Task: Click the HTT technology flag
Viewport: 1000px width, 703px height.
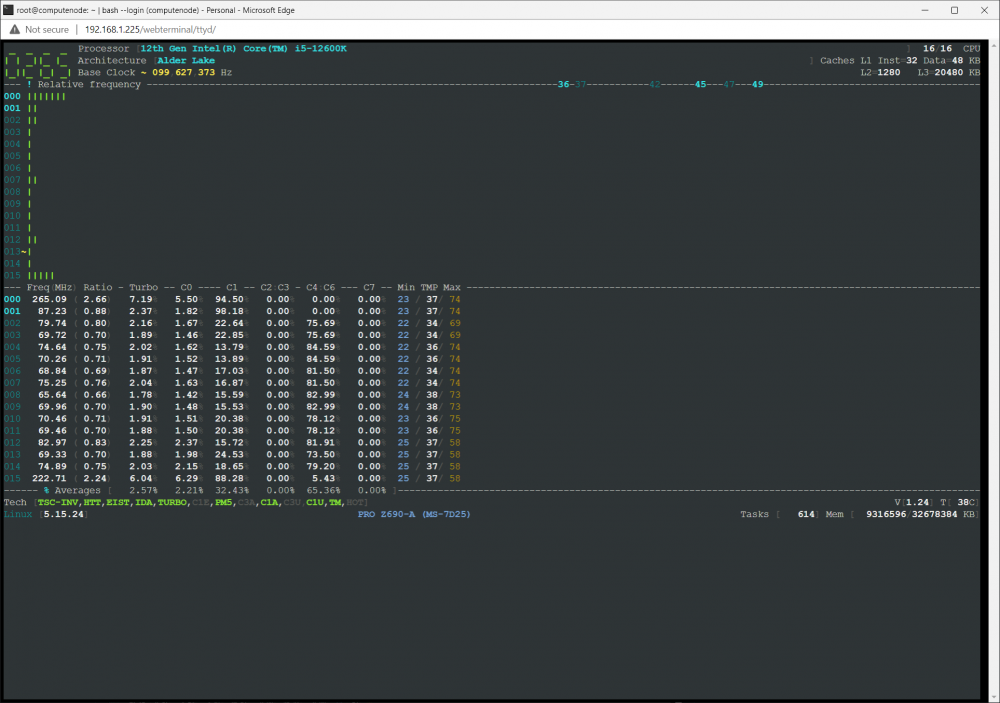Action: click(92, 503)
